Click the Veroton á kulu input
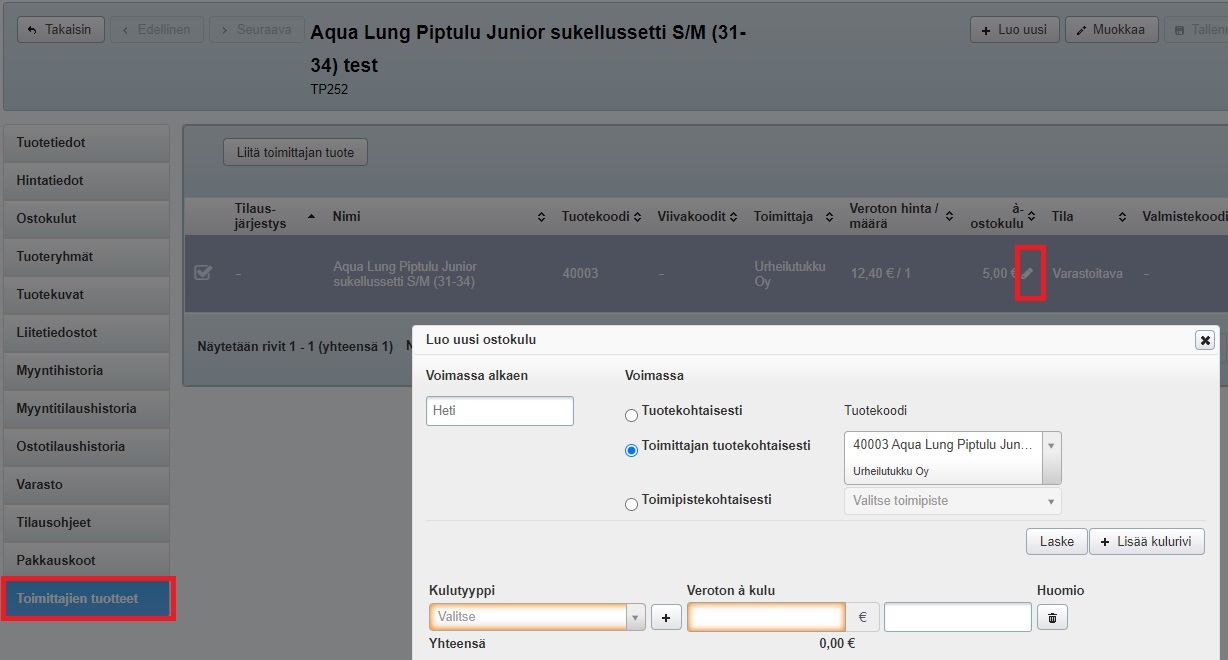Image resolution: width=1228 pixels, height=660 pixels. (x=766, y=618)
